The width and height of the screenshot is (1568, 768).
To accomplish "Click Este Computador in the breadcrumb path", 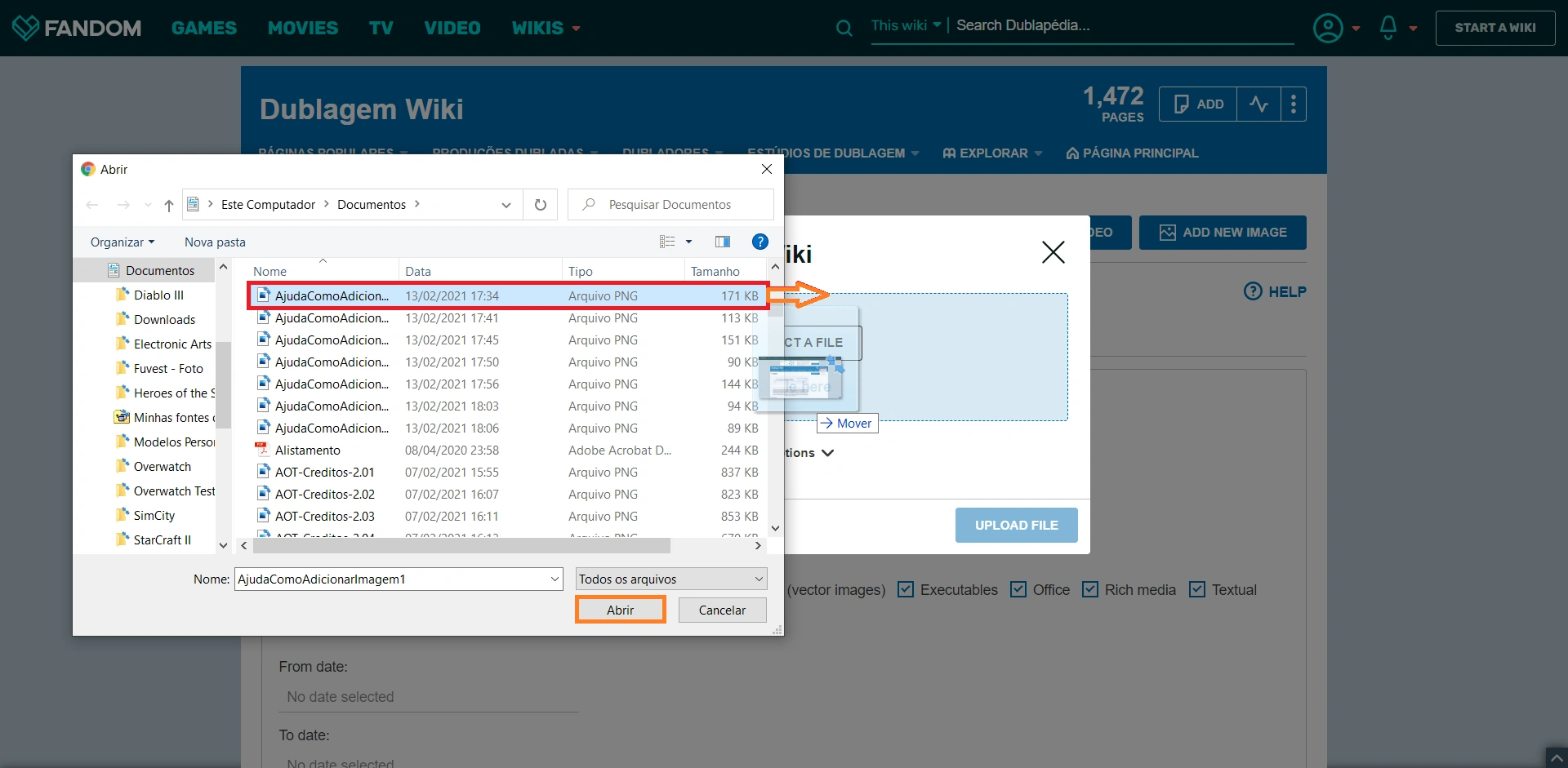I will [x=268, y=205].
